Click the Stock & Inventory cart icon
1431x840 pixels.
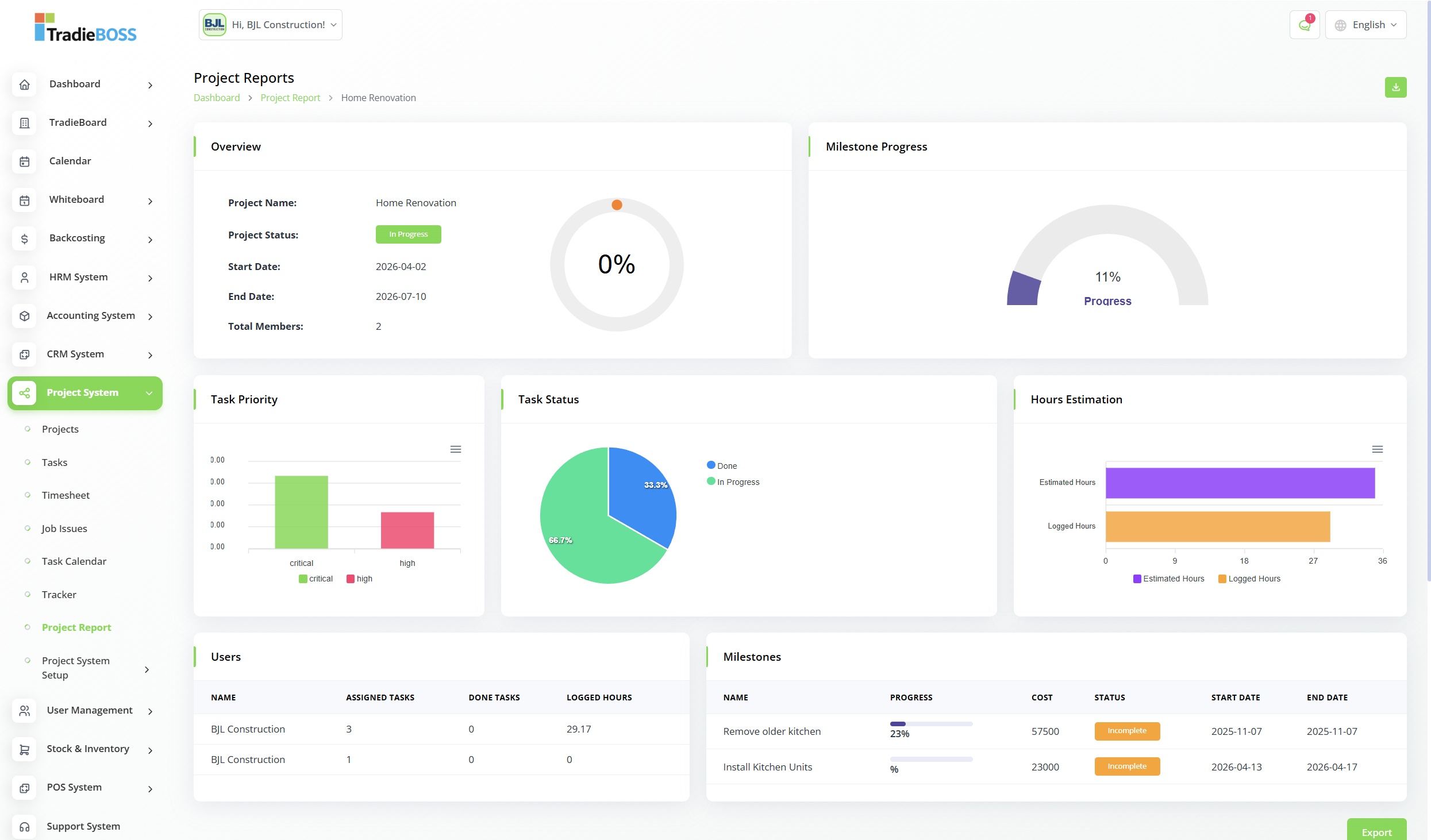point(24,749)
